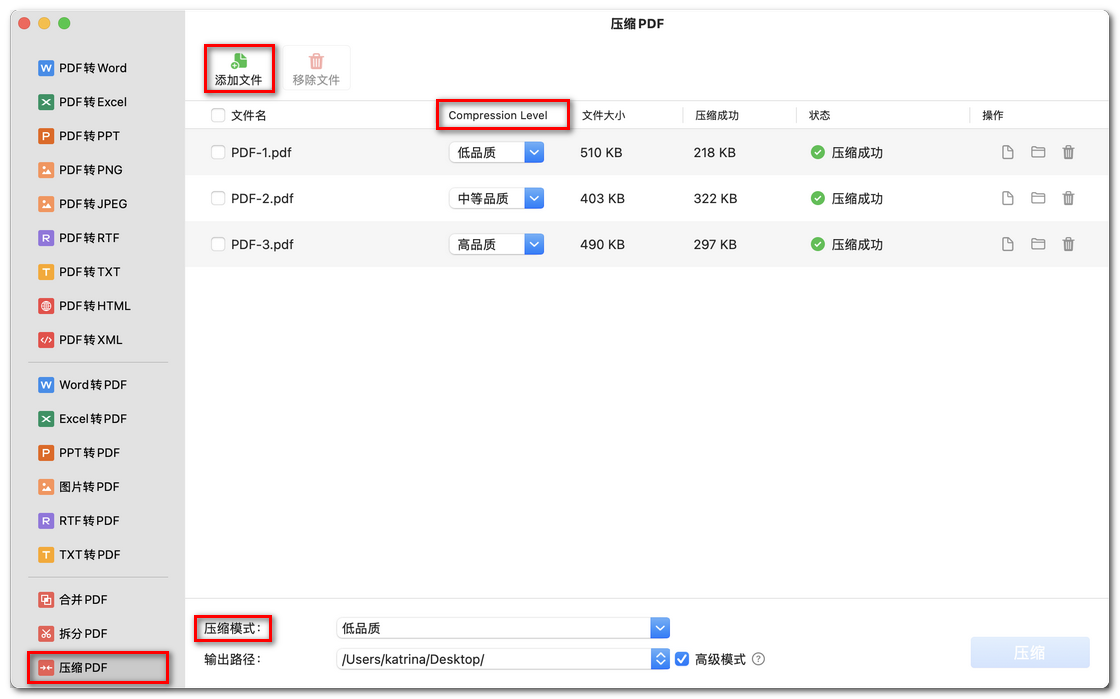Reveal PDF-2.pdf in folder via folder icon
The image size is (1120, 699).
(1037, 198)
